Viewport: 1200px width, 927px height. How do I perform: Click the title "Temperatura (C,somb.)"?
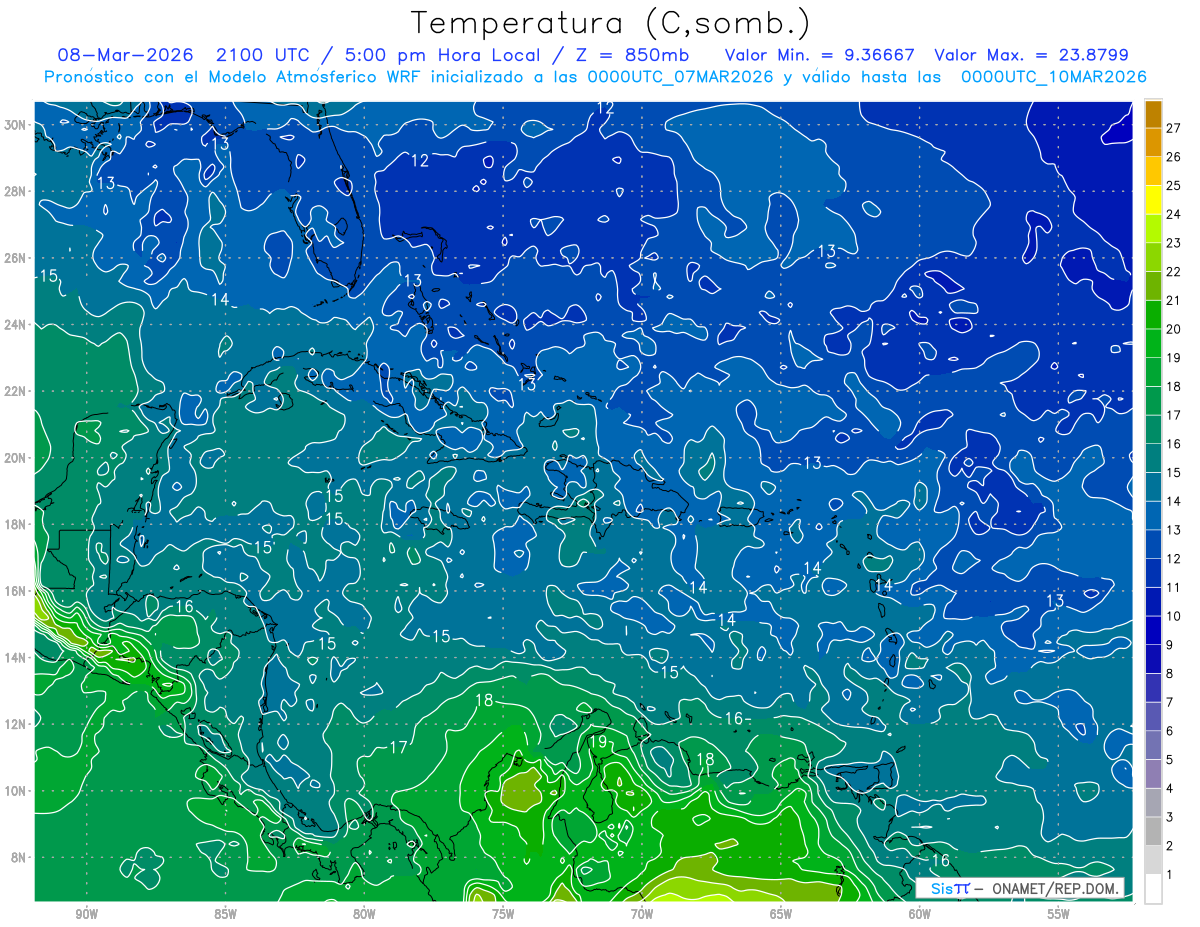point(610,22)
